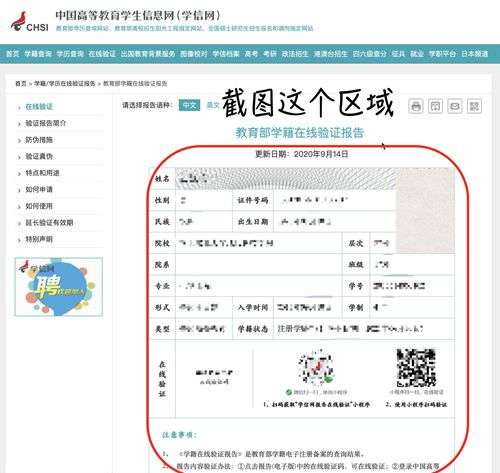Click the 入学时间 label cell
The height and width of the screenshot is (473, 500).
pyautogui.click(x=253, y=308)
